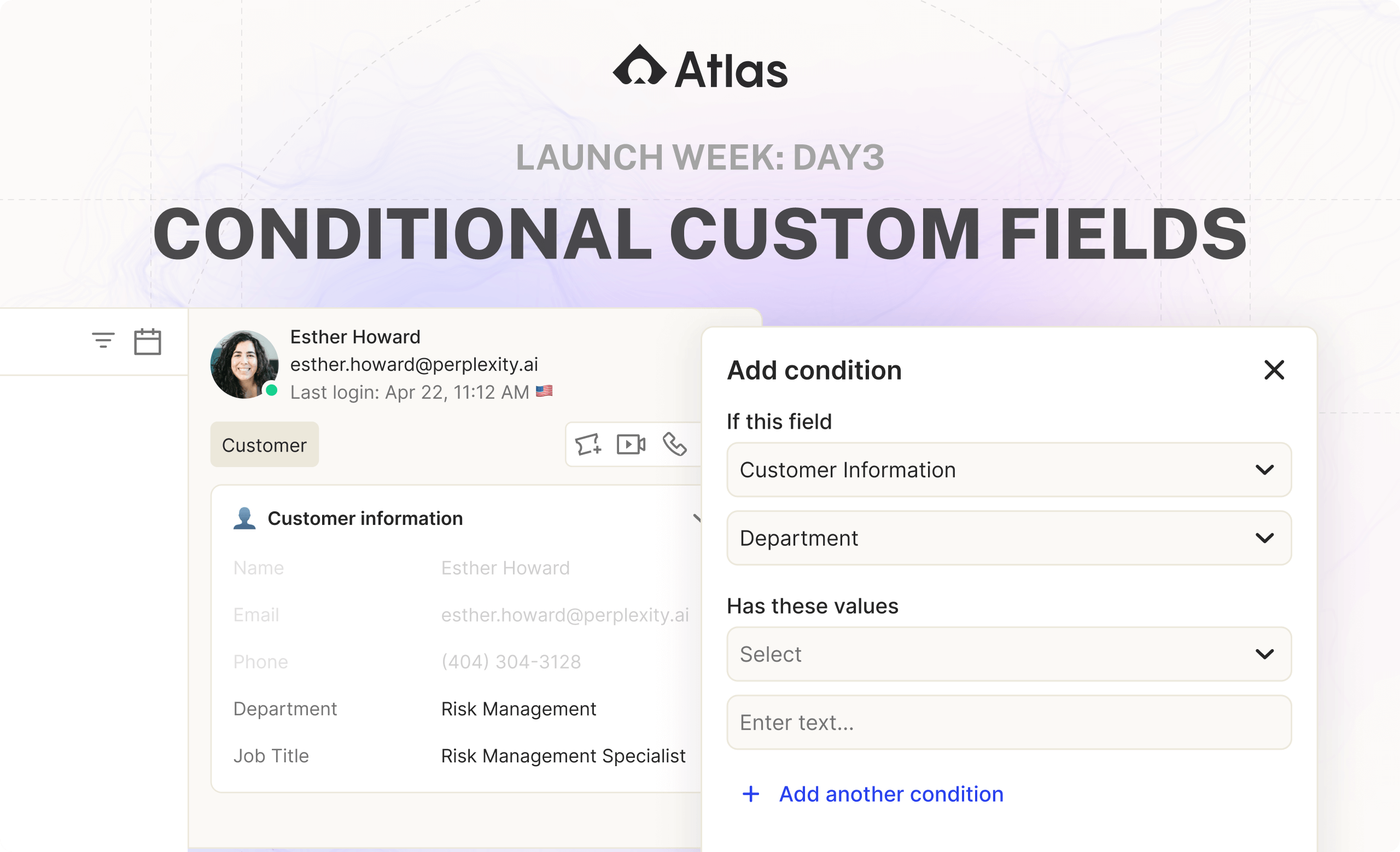Click the Last login timestamp text

pyautogui.click(x=410, y=392)
